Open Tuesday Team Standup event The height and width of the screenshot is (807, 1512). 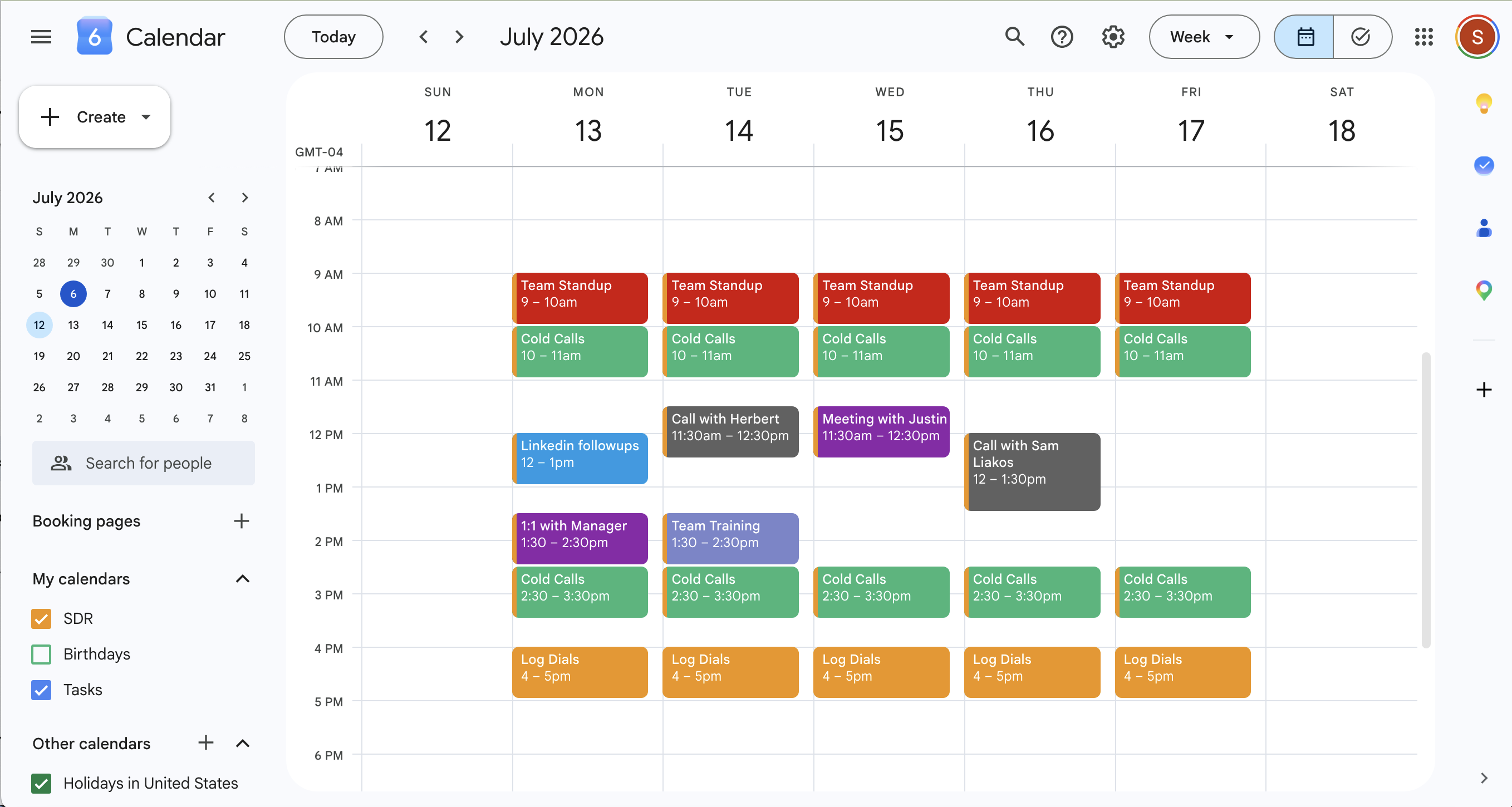click(x=730, y=298)
